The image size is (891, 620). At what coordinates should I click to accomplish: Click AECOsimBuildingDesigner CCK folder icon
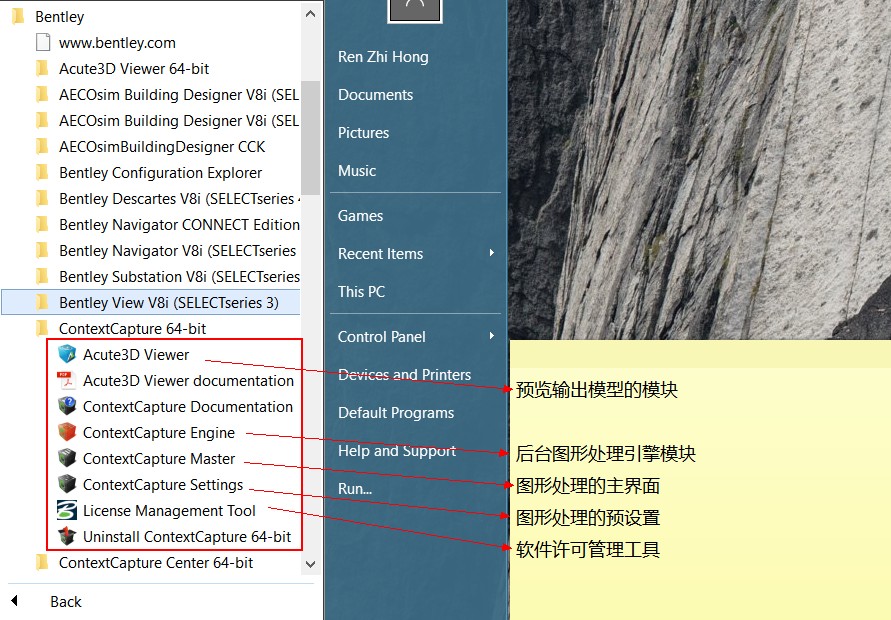click(x=42, y=147)
